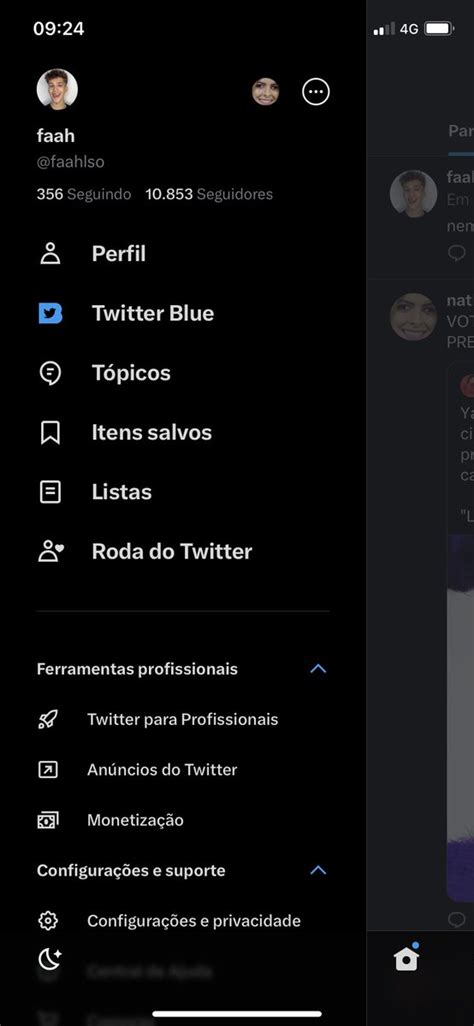Switch to the second account avatar
The image size is (474, 1026).
[x=266, y=92]
